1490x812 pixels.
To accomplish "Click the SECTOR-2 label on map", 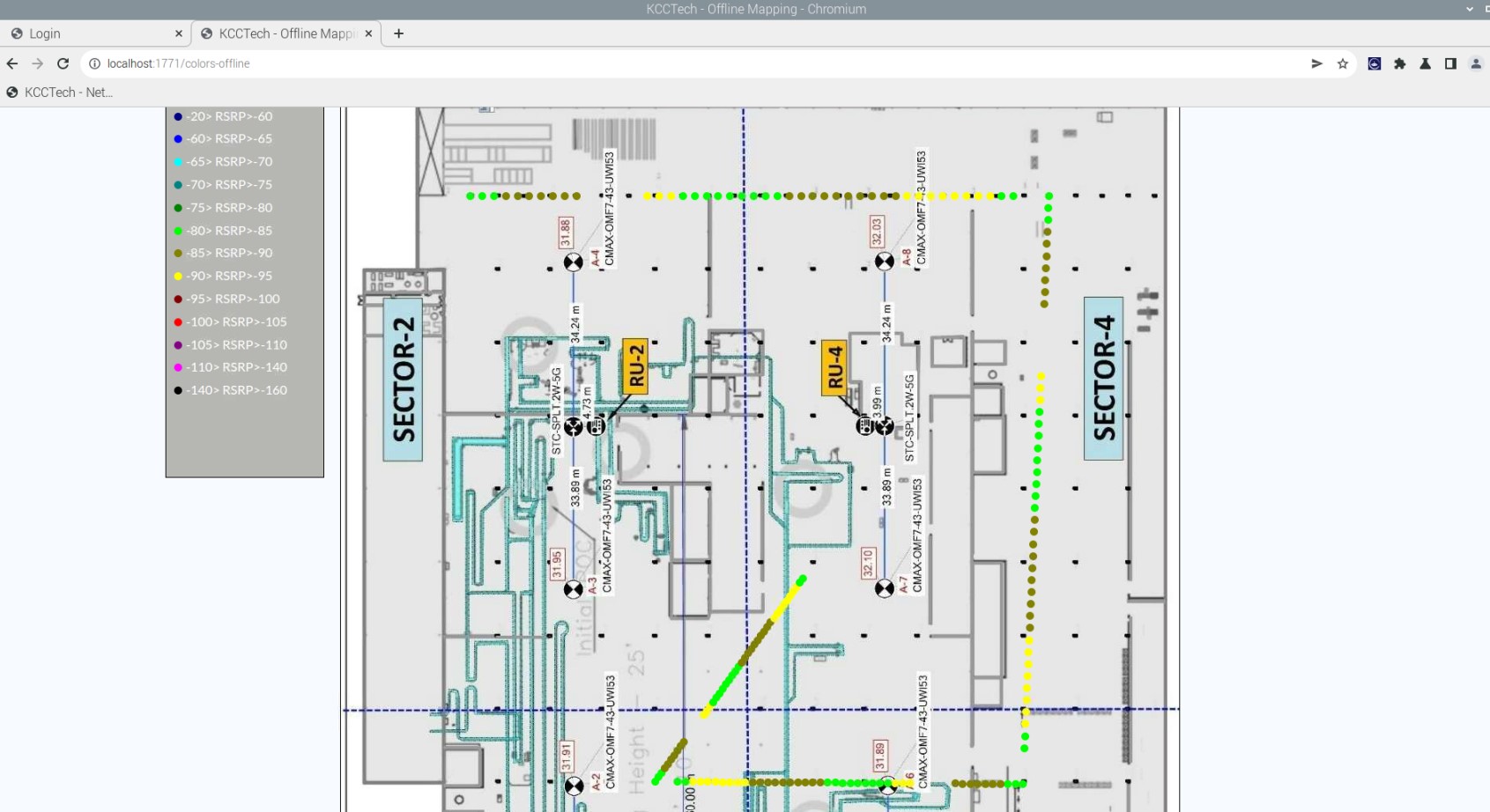I will [403, 380].
